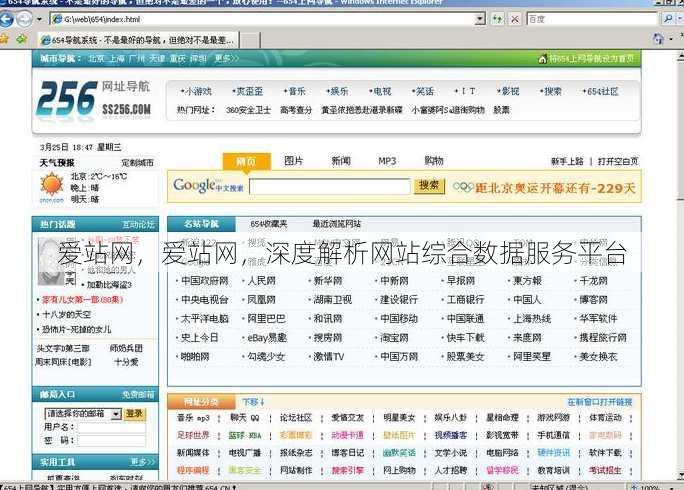Screen dimensions: 684x490
Task: Click 新手上路 link
Action: (568, 161)
